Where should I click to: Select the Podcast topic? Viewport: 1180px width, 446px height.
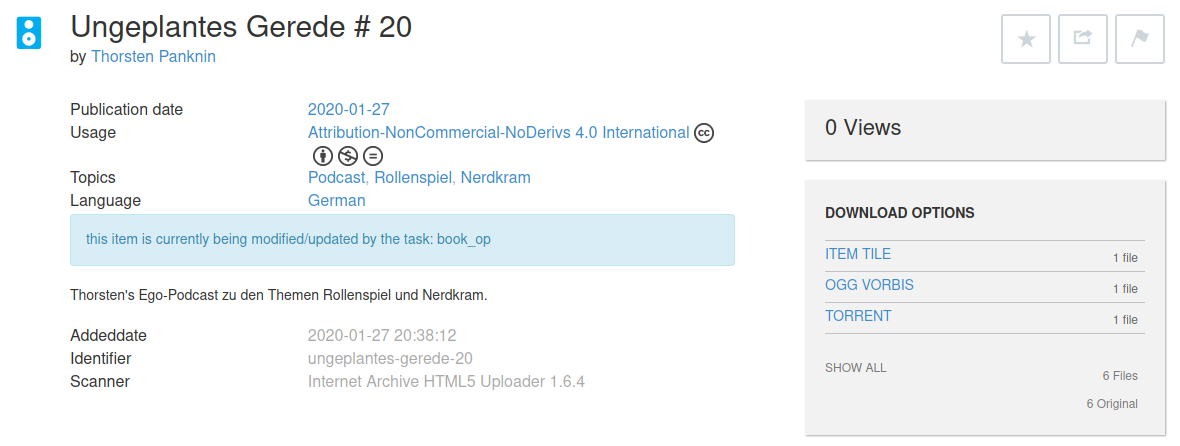coord(336,177)
